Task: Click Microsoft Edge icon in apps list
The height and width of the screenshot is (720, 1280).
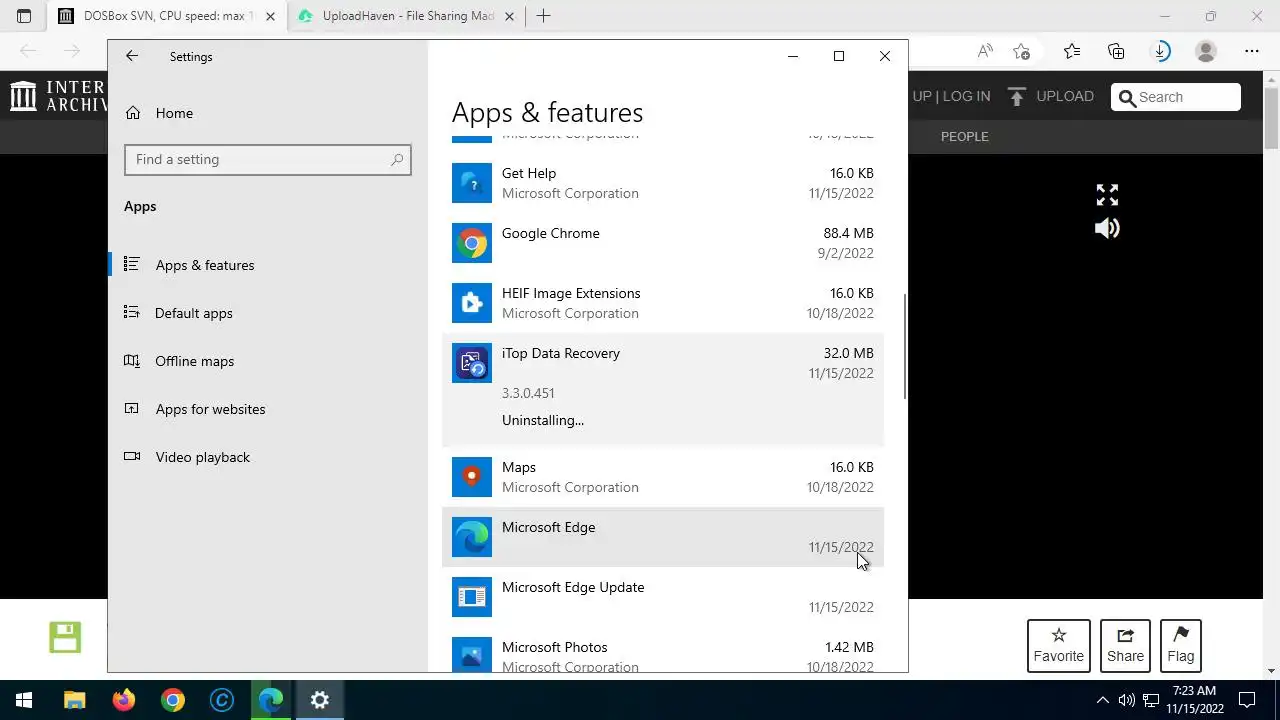Action: pyautogui.click(x=472, y=537)
